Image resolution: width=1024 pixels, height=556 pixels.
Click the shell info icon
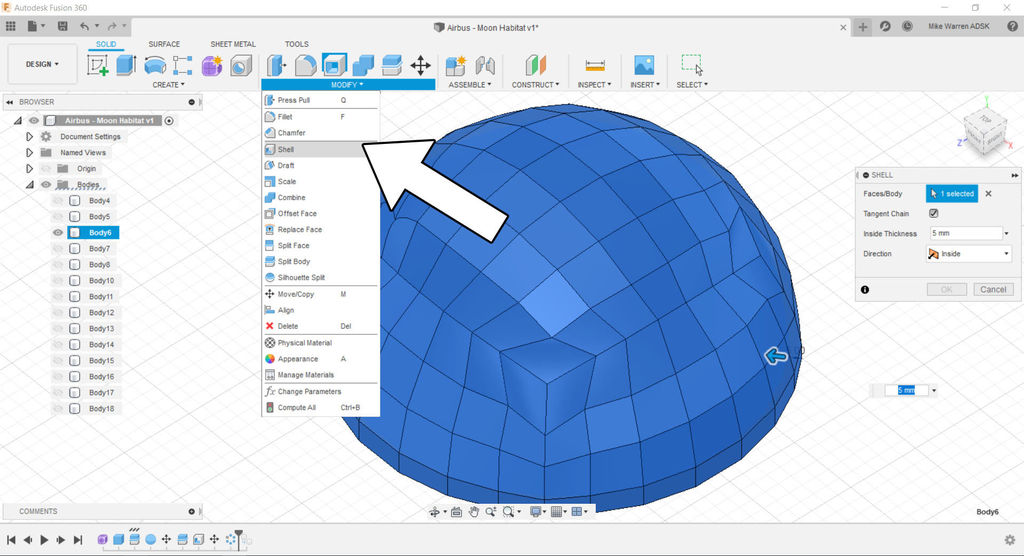click(x=865, y=289)
